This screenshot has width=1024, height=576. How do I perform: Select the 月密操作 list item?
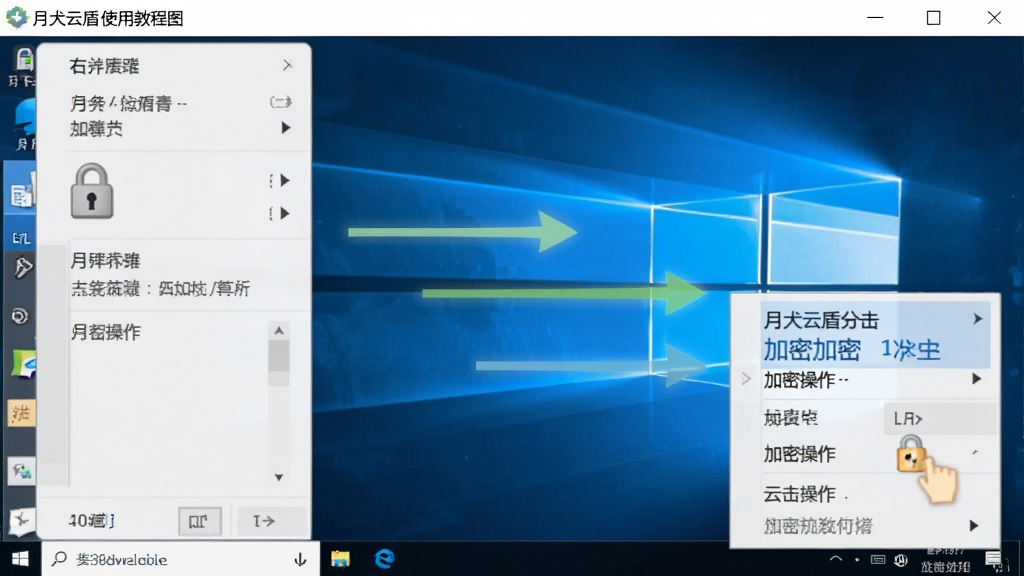click(x=106, y=332)
